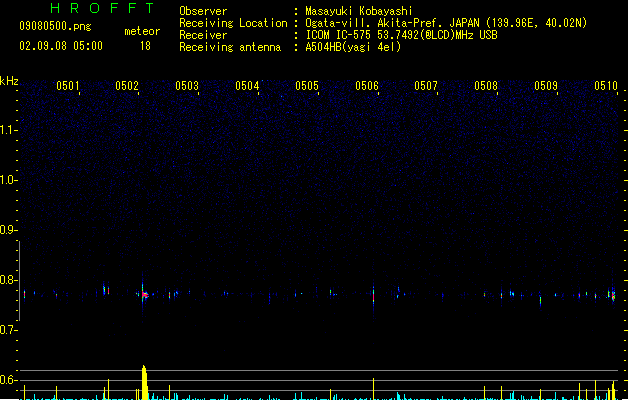Screen dimensions: 629x400
Task: Click the kHz axis unit label
Action: [x=9, y=81]
